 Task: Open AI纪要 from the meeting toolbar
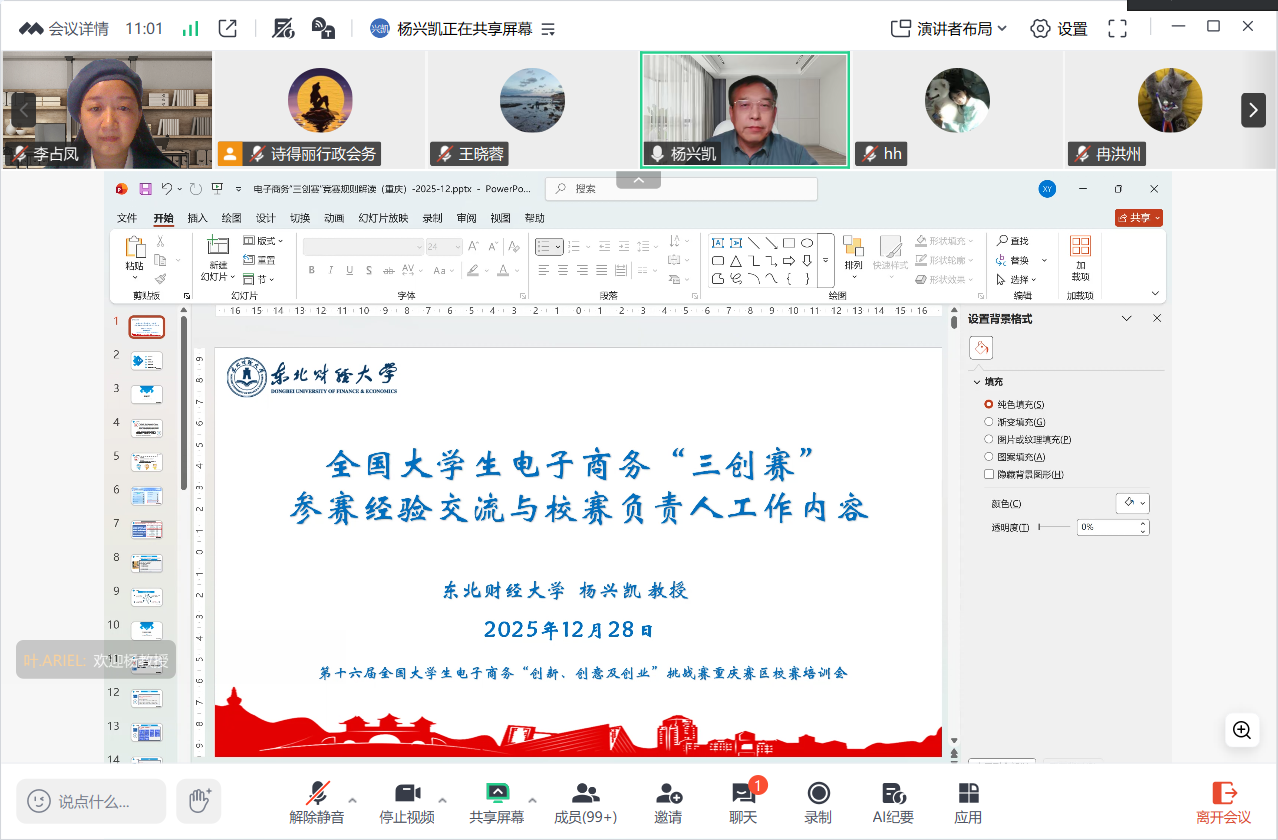click(x=892, y=800)
